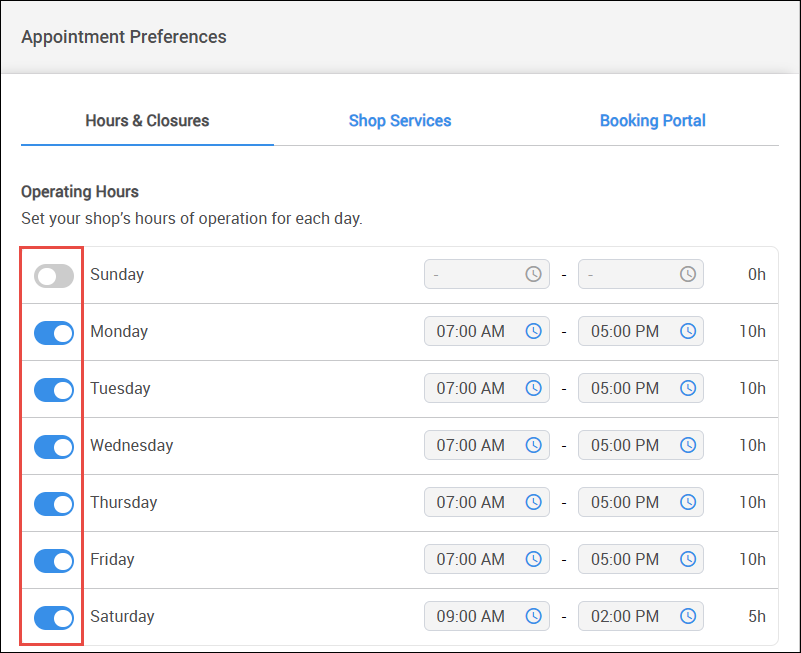Open clock picker for Sunday end time
Screen dimensions: 801x653
688,274
